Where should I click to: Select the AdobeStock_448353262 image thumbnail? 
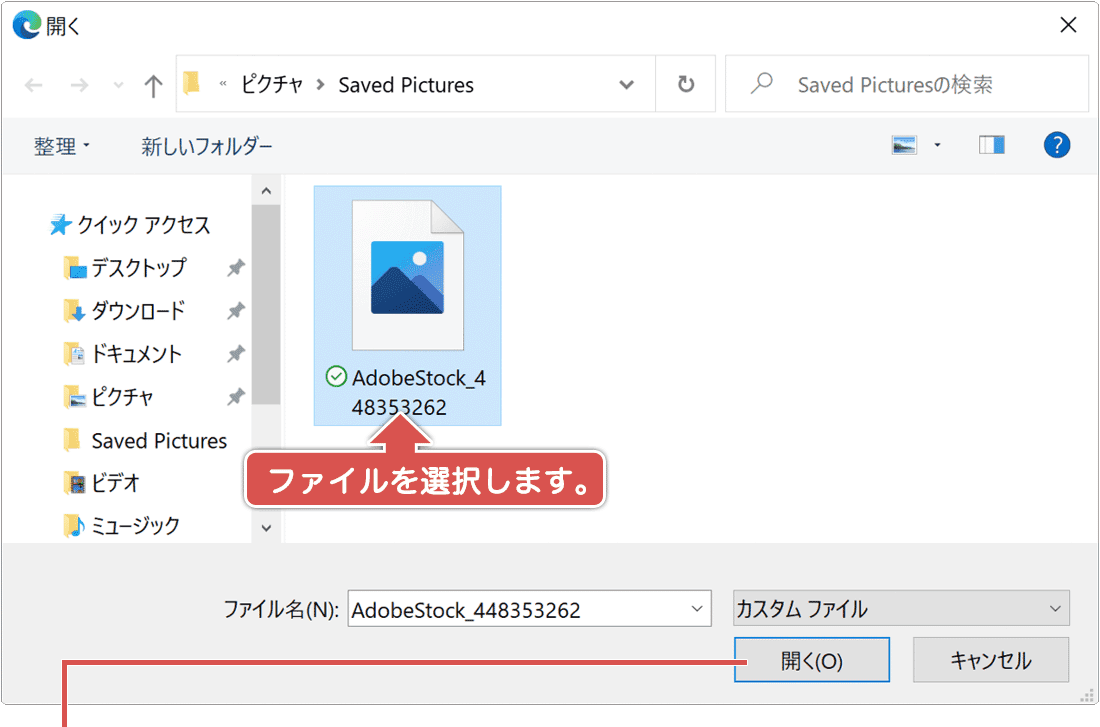407,275
